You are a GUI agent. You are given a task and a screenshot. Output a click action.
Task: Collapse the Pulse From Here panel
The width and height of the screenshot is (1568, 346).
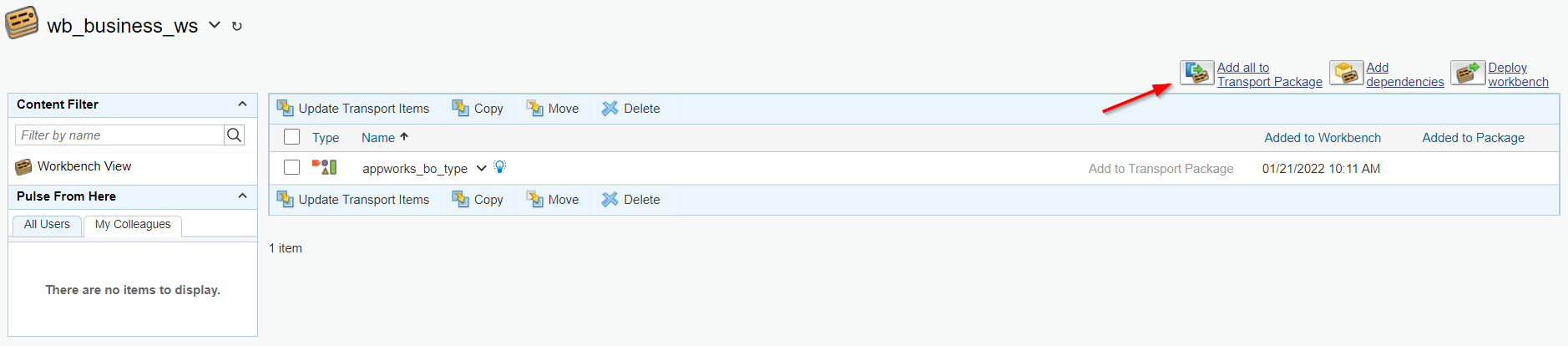click(242, 196)
